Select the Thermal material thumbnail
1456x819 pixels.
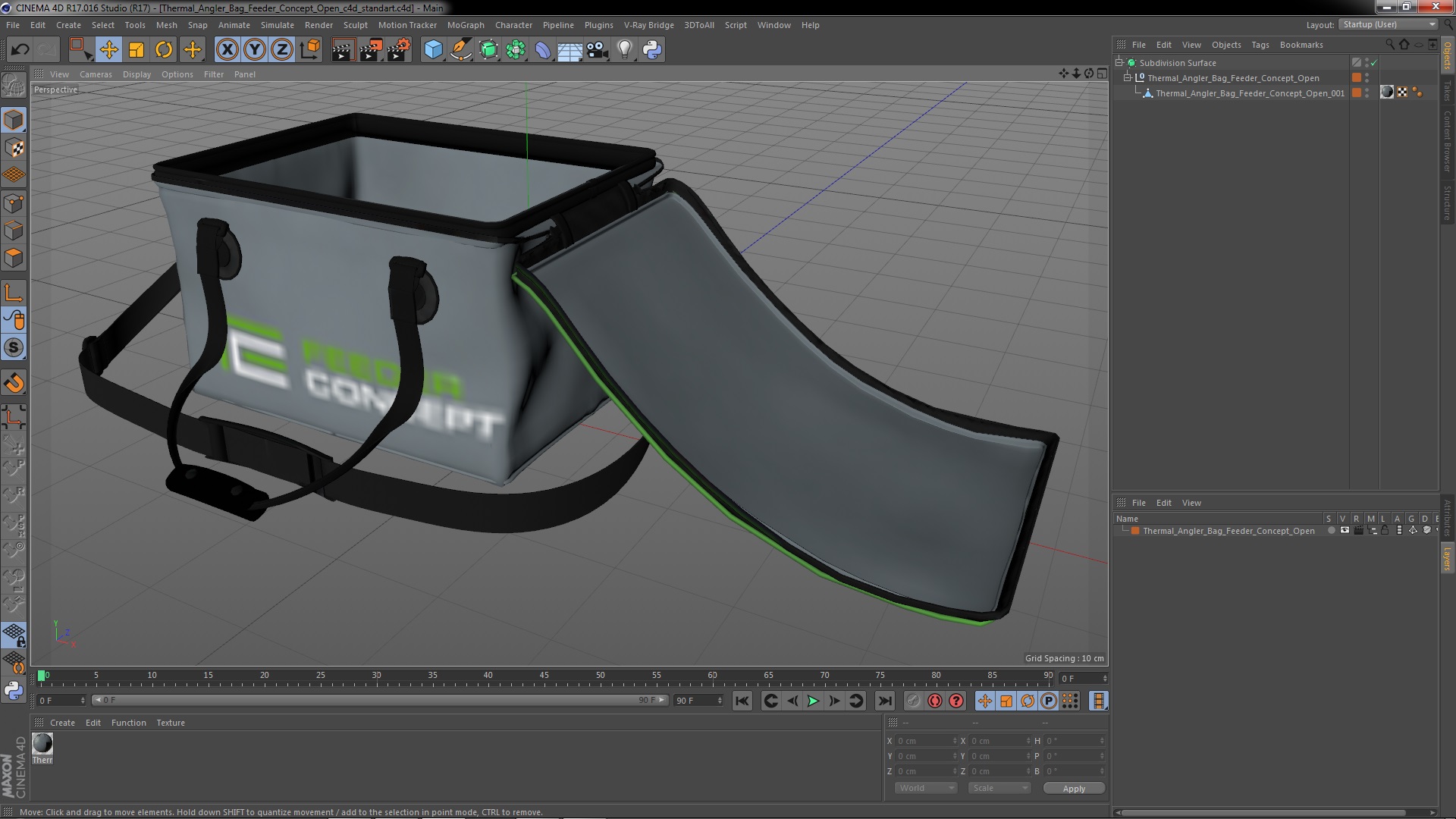(x=42, y=743)
